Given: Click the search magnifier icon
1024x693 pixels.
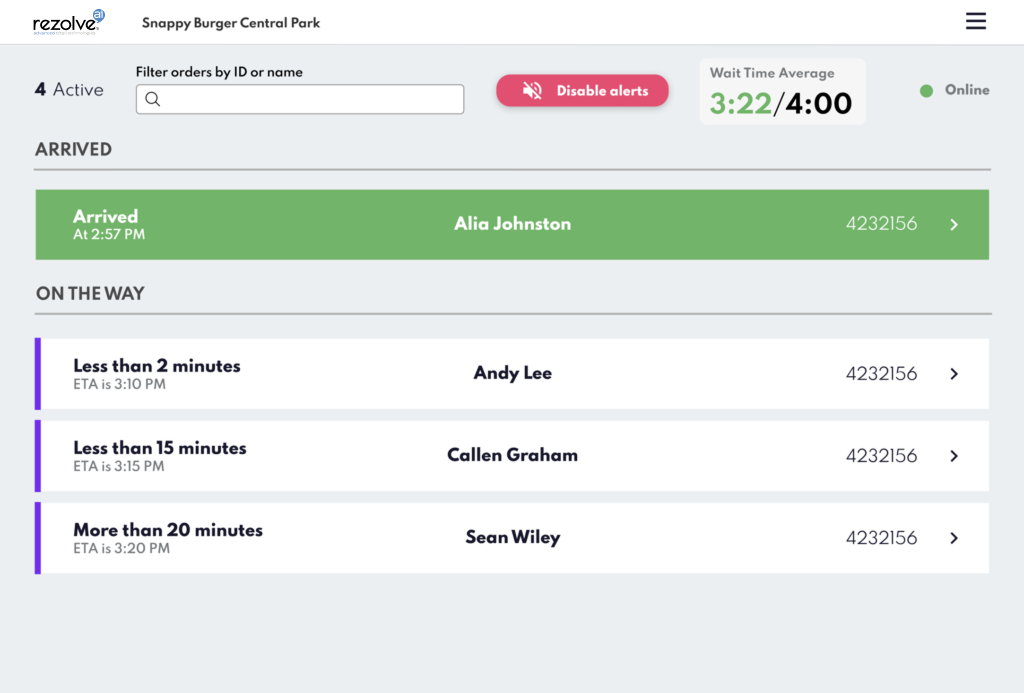Looking at the screenshot, I should (153, 99).
